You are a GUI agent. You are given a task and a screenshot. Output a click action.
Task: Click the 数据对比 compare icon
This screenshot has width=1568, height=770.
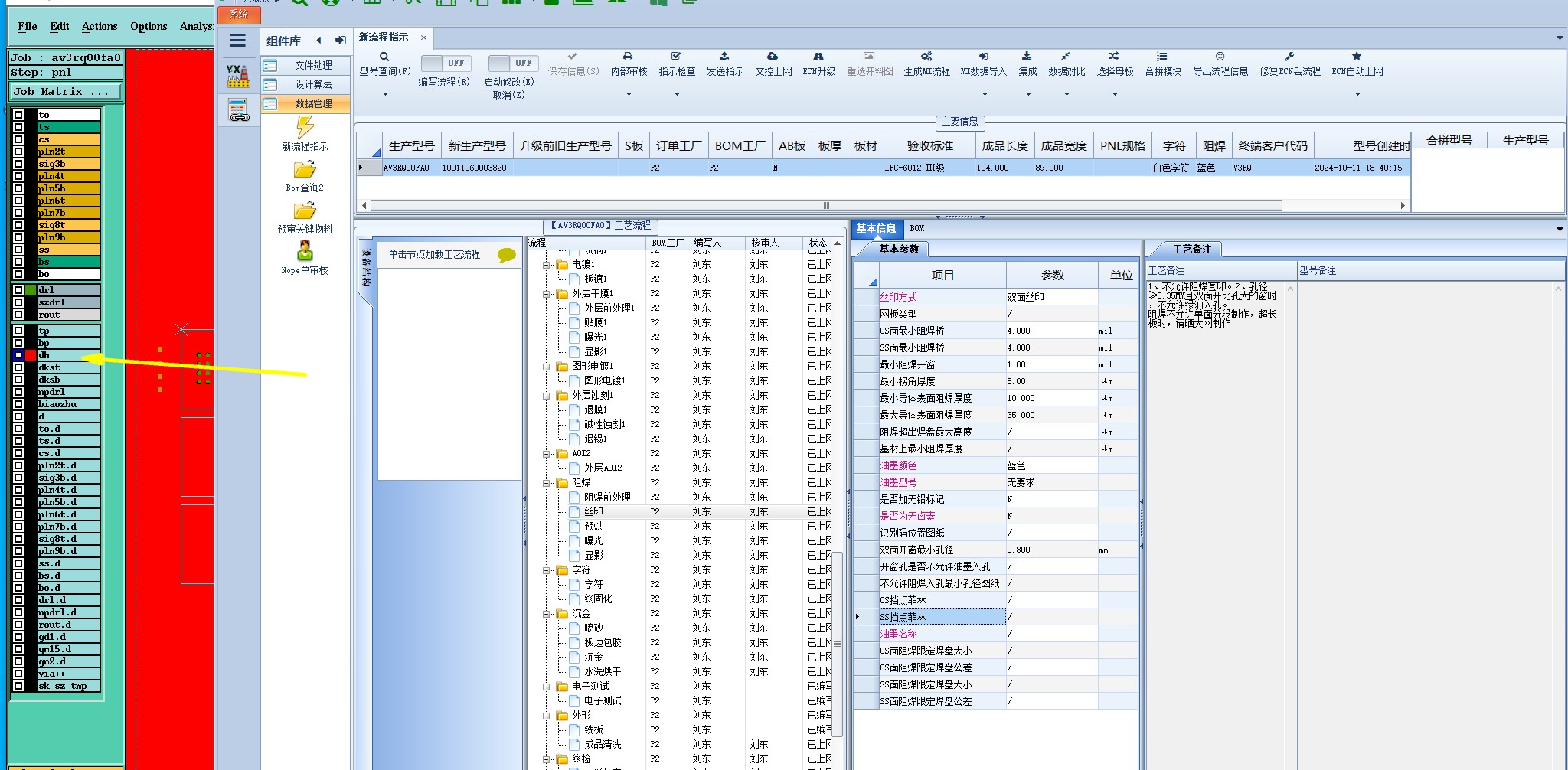1066,57
